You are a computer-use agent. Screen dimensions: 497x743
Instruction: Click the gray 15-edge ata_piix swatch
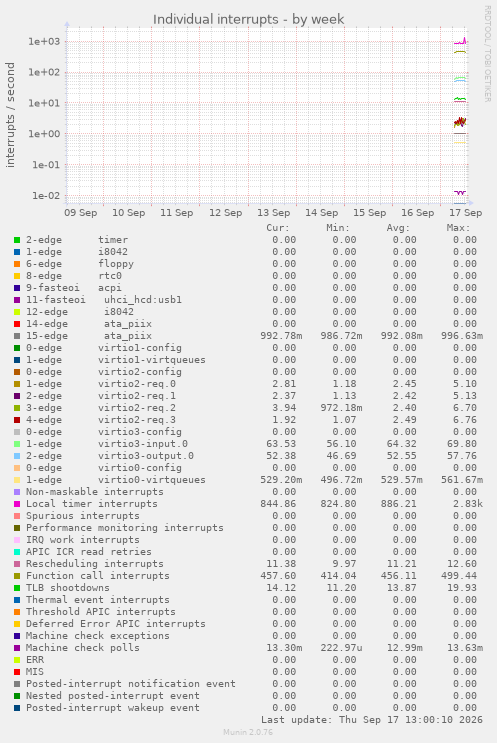click(x=17, y=336)
